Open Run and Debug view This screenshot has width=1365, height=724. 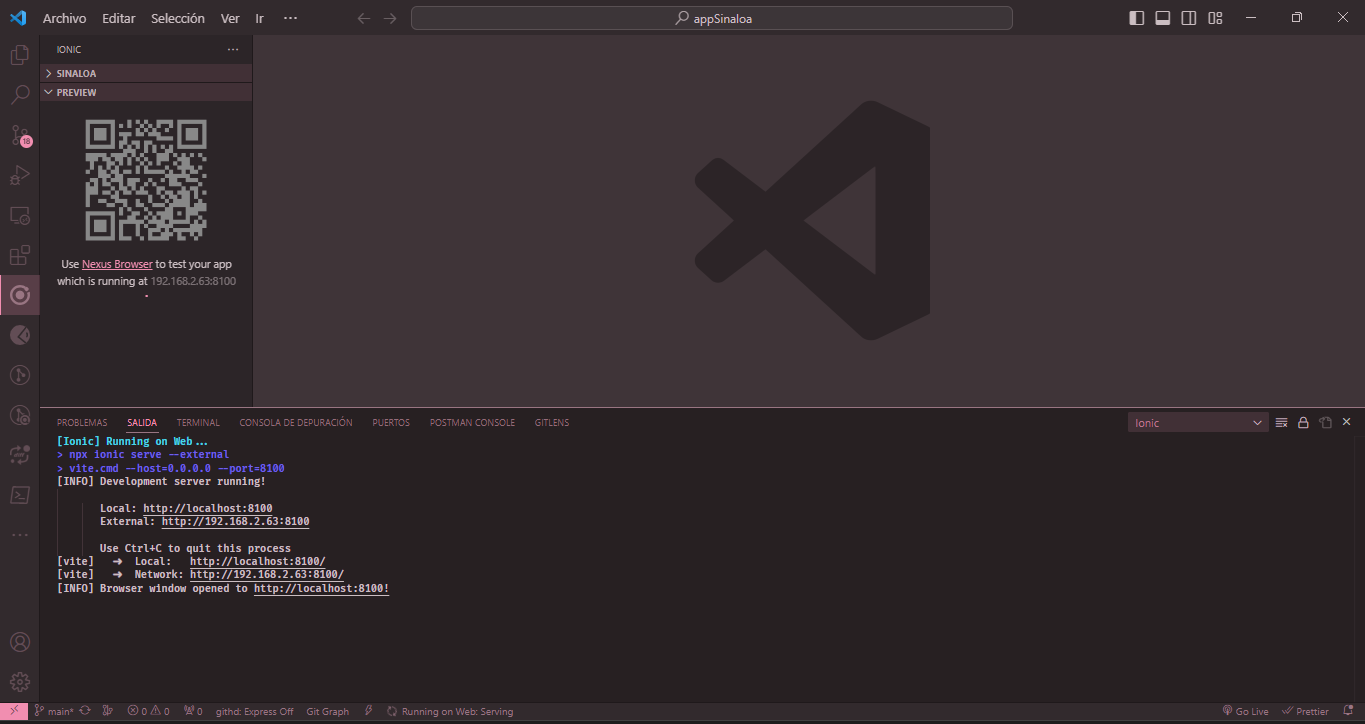click(x=19, y=175)
